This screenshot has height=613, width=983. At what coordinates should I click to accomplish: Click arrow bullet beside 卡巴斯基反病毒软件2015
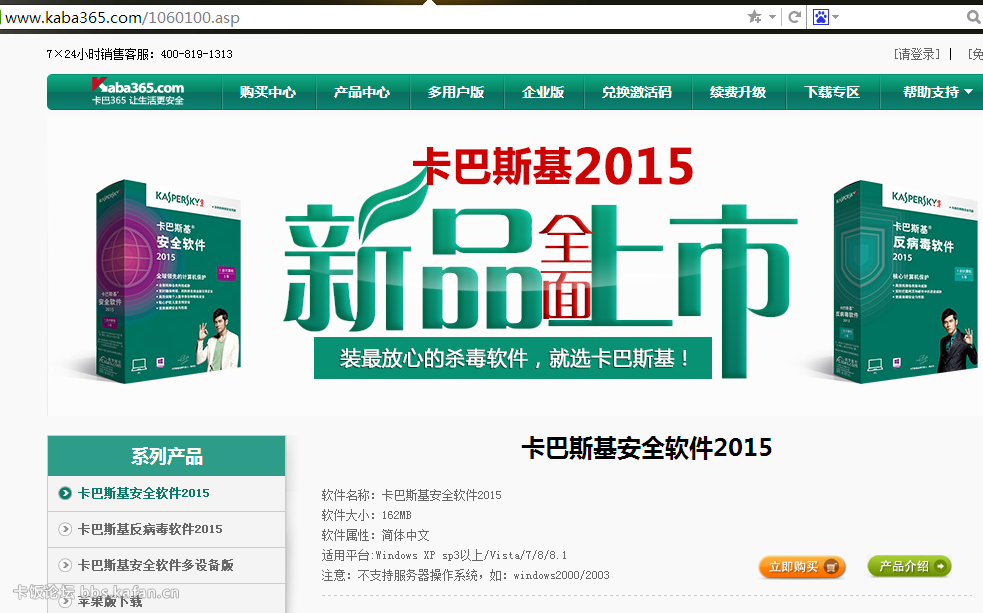tap(65, 529)
